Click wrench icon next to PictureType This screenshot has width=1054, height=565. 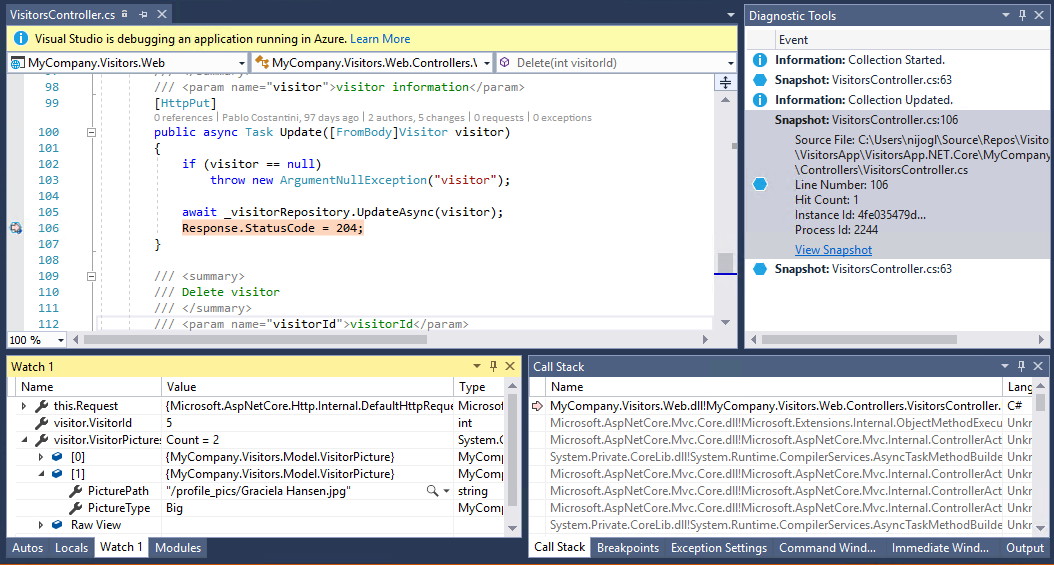[75, 508]
